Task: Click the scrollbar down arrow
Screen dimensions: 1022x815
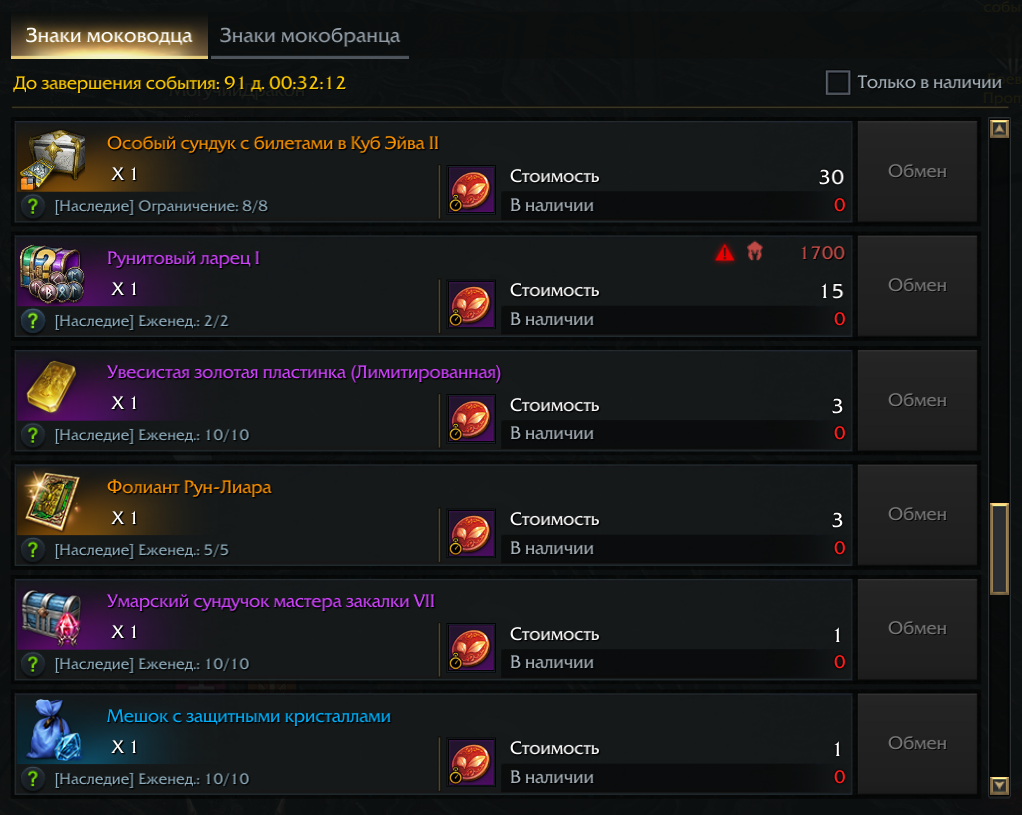Action: pyautogui.click(x=997, y=785)
